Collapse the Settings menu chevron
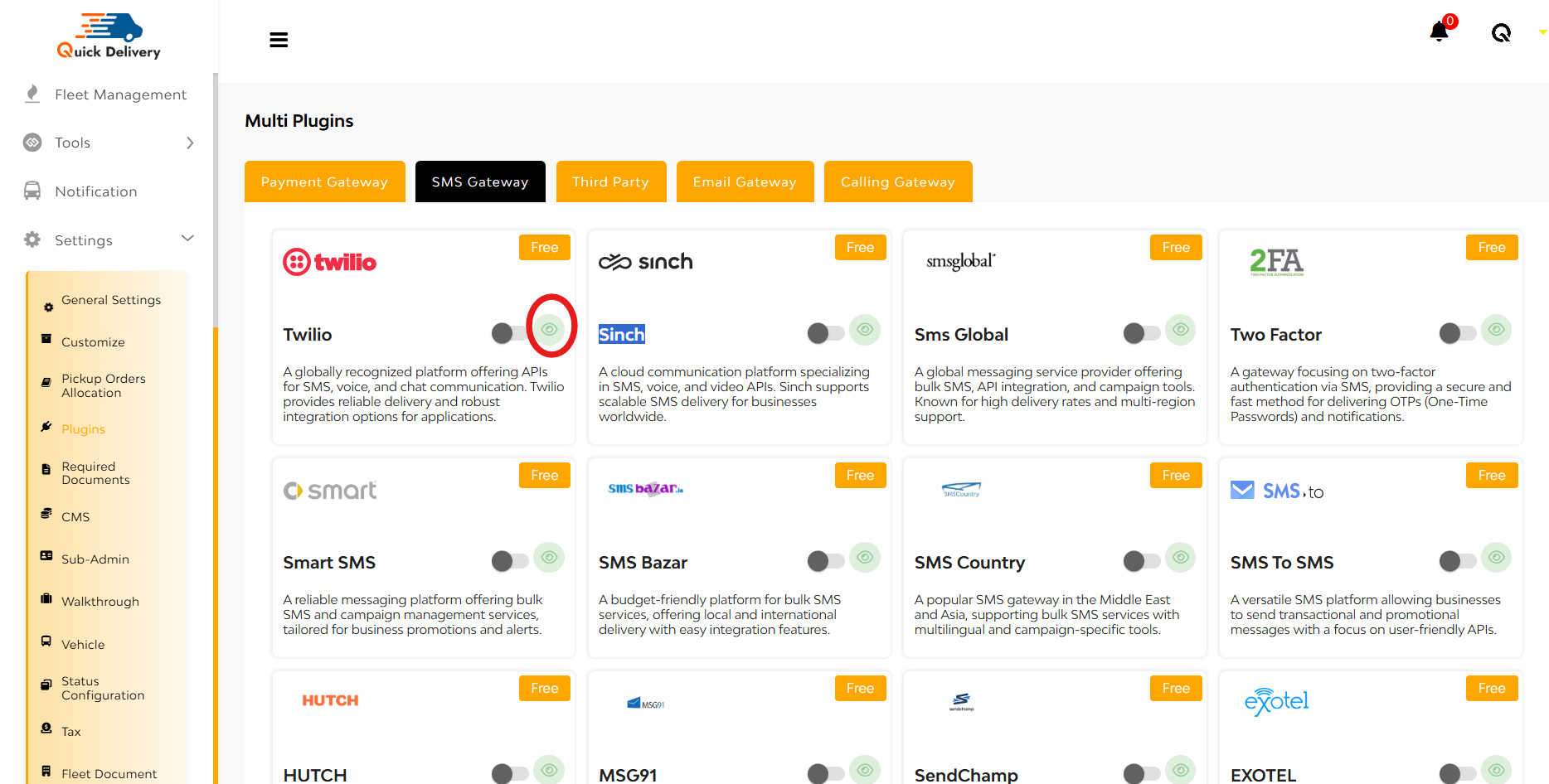The height and width of the screenshot is (784, 1549). click(x=187, y=239)
